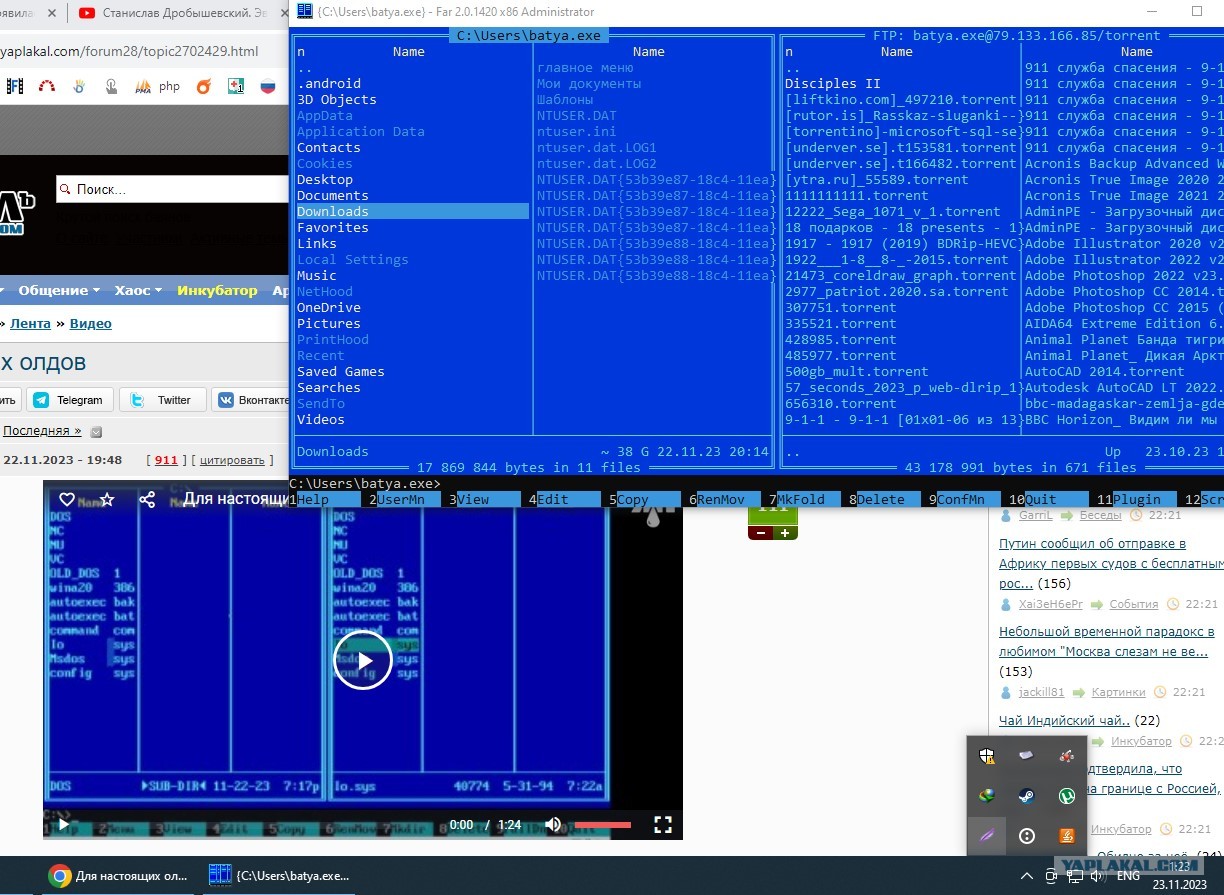The width and height of the screenshot is (1224, 895).
Task: Click the USB safely-remove tray icon
Action: tap(1027, 756)
